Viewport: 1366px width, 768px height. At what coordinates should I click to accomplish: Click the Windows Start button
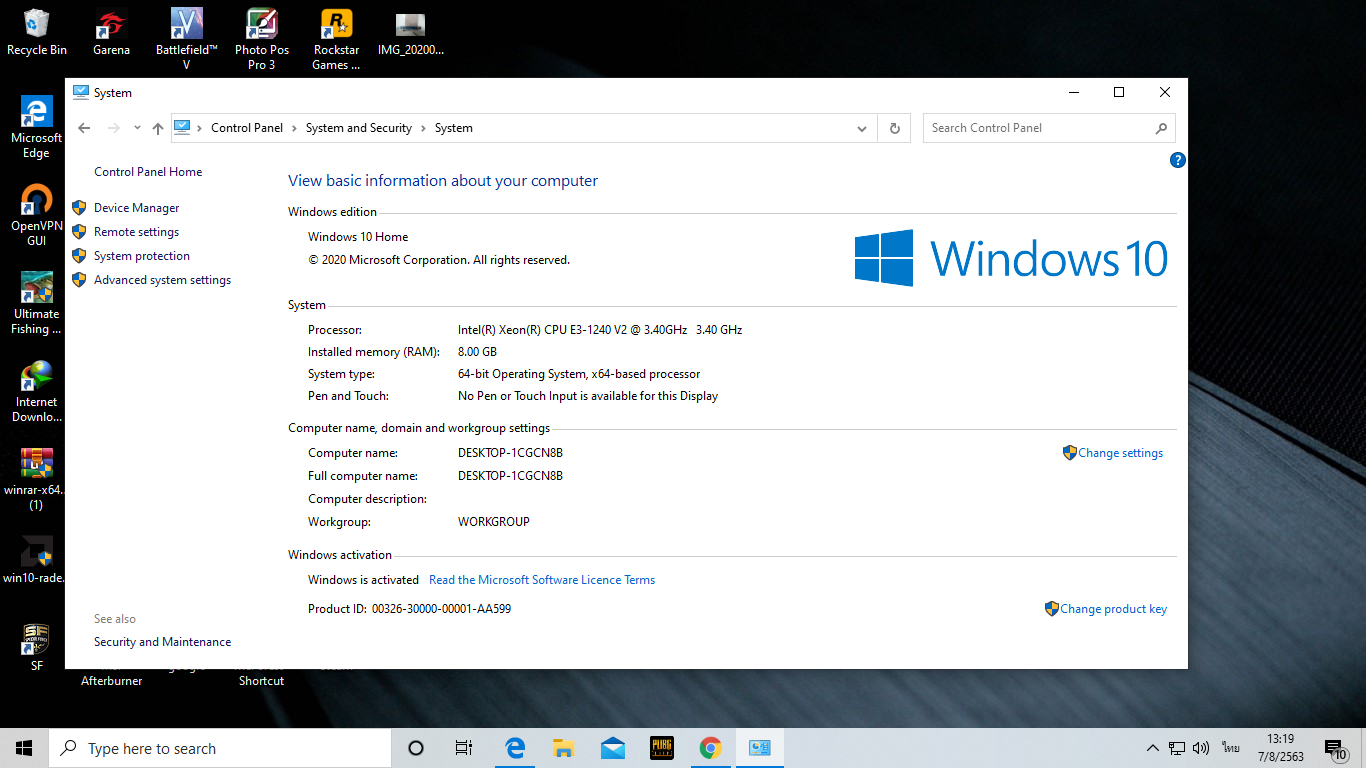click(x=24, y=748)
